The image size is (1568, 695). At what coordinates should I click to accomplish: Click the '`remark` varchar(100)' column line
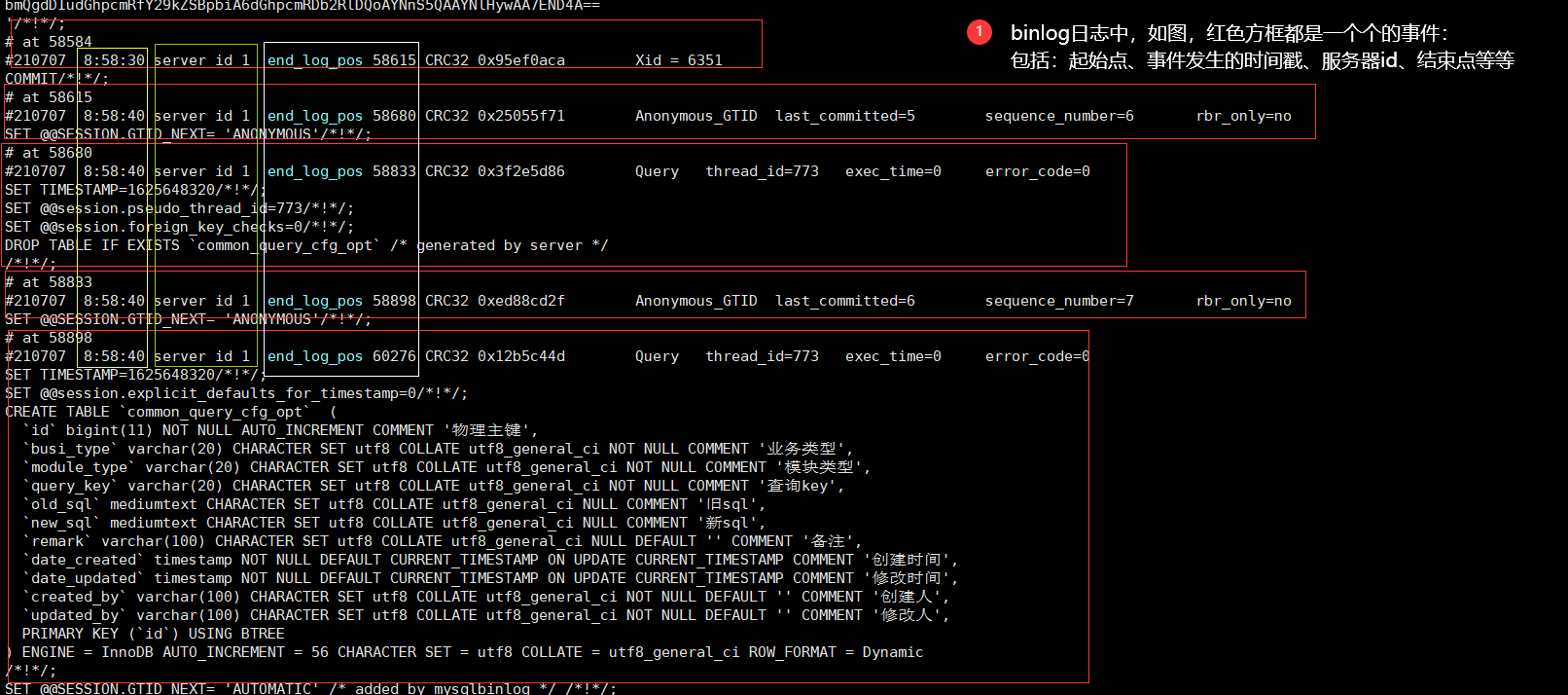pos(443,541)
